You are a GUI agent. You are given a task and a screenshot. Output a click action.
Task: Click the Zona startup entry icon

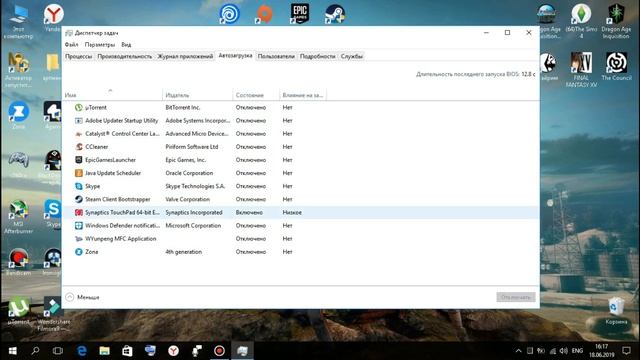[79, 252]
